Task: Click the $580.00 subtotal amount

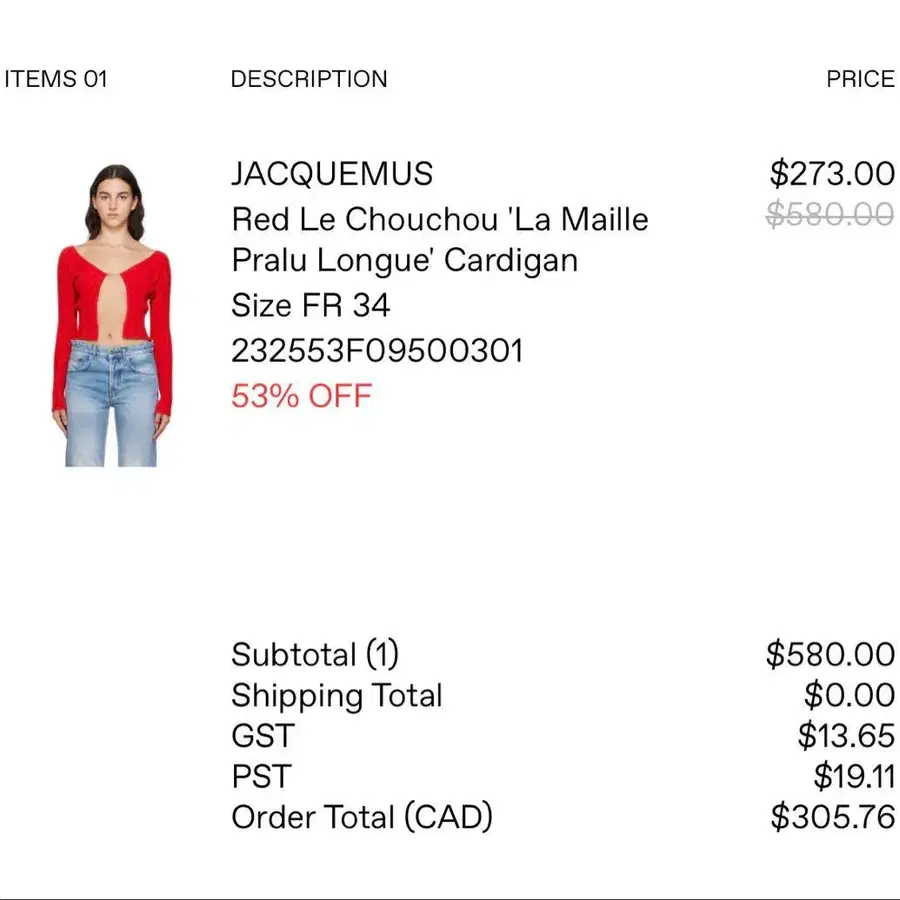Action: (830, 654)
